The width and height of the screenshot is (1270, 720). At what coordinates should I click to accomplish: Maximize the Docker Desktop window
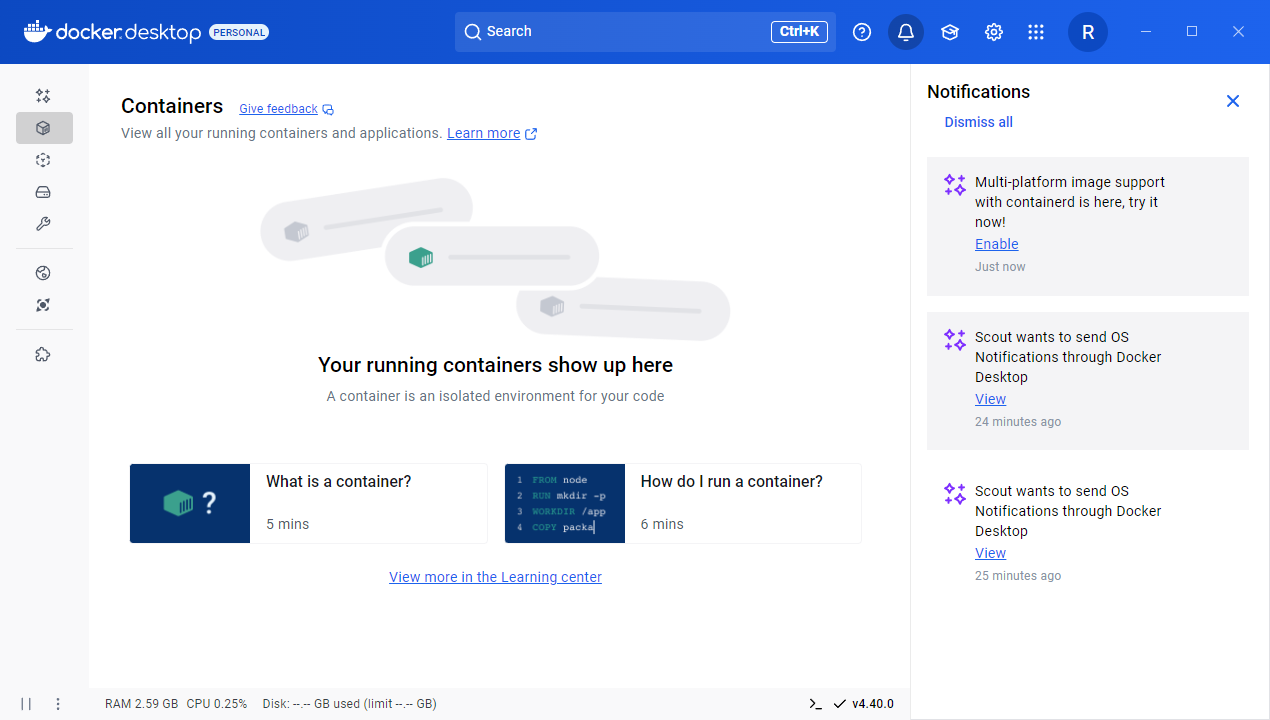coord(1192,32)
